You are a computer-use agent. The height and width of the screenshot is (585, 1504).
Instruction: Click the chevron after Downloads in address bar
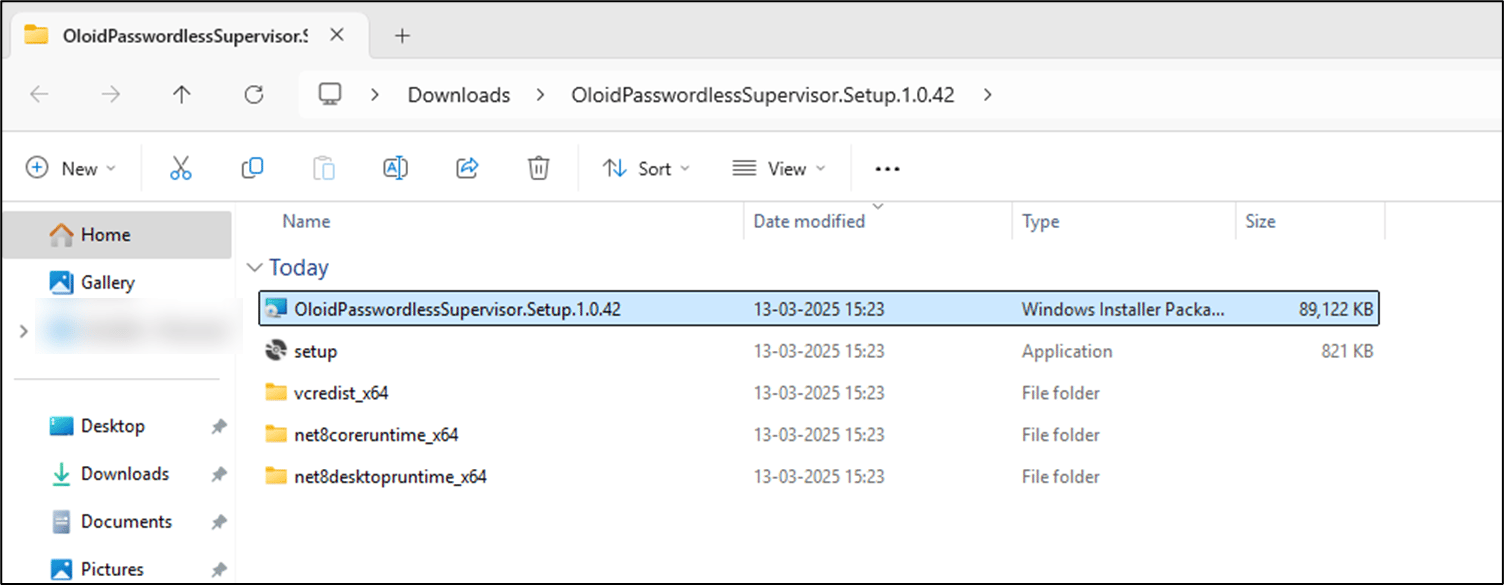pos(541,95)
